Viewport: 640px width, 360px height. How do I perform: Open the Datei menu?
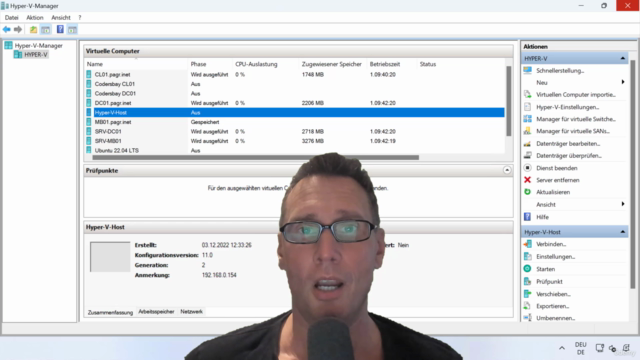[x=11, y=18]
